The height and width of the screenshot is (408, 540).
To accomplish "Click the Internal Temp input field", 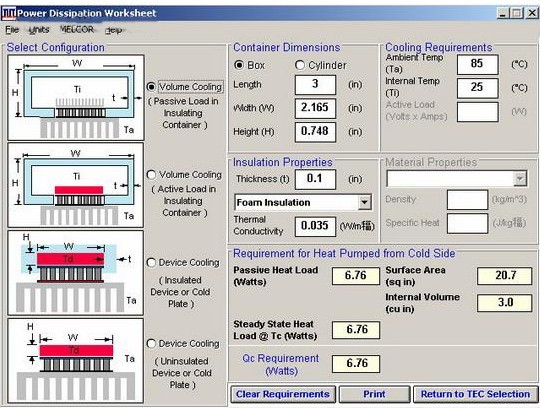I will click(477, 88).
